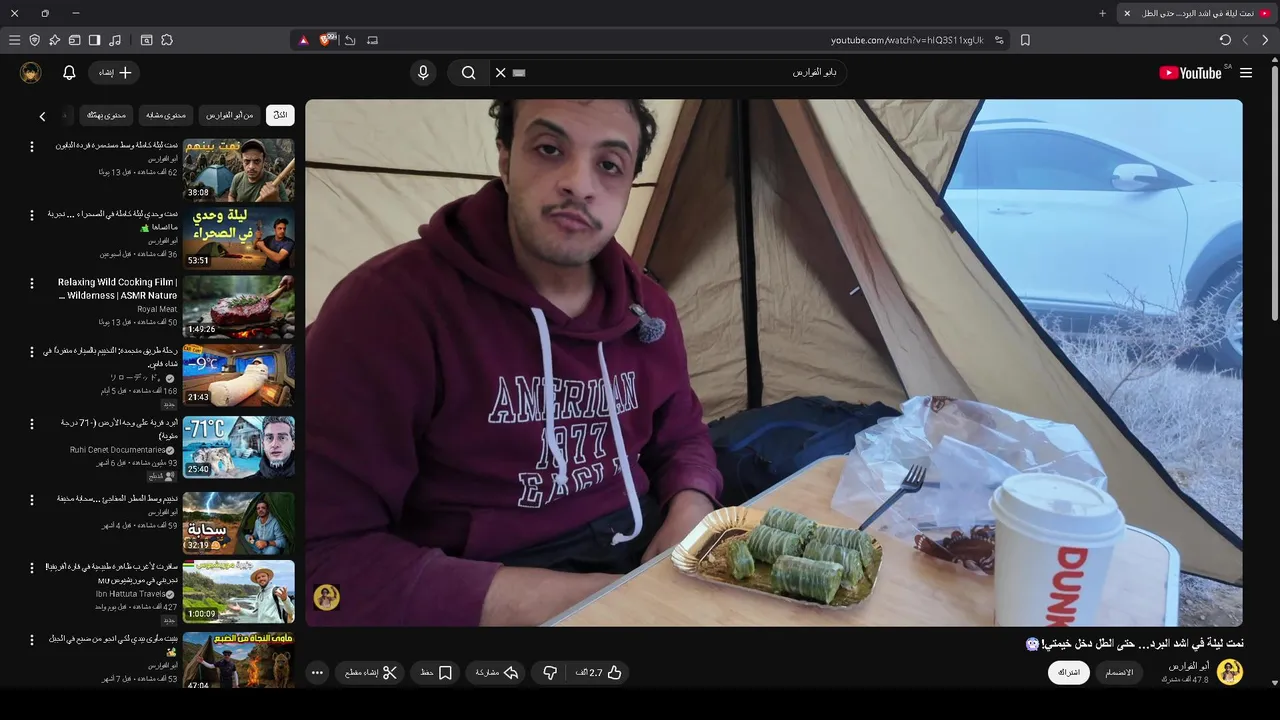Open the 21:43 minus 9°C video thumbnail
Image resolution: width=1280 pixels, height=720 pixels.
239,375
